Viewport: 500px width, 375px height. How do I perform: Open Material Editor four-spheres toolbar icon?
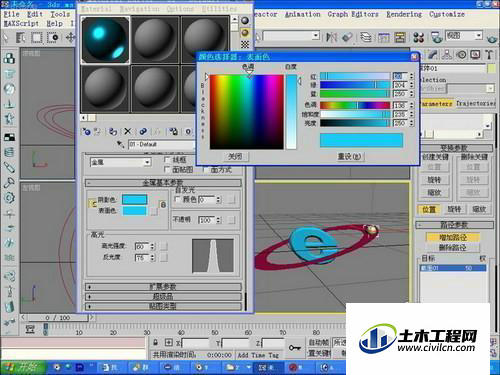pyautogui.click(x=418, y=37)
